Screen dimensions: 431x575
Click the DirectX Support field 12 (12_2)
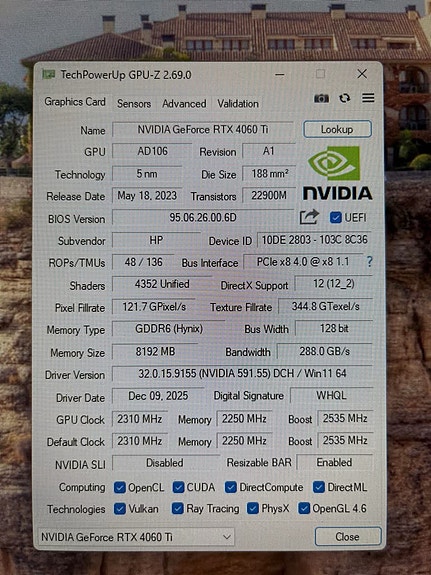333,283
